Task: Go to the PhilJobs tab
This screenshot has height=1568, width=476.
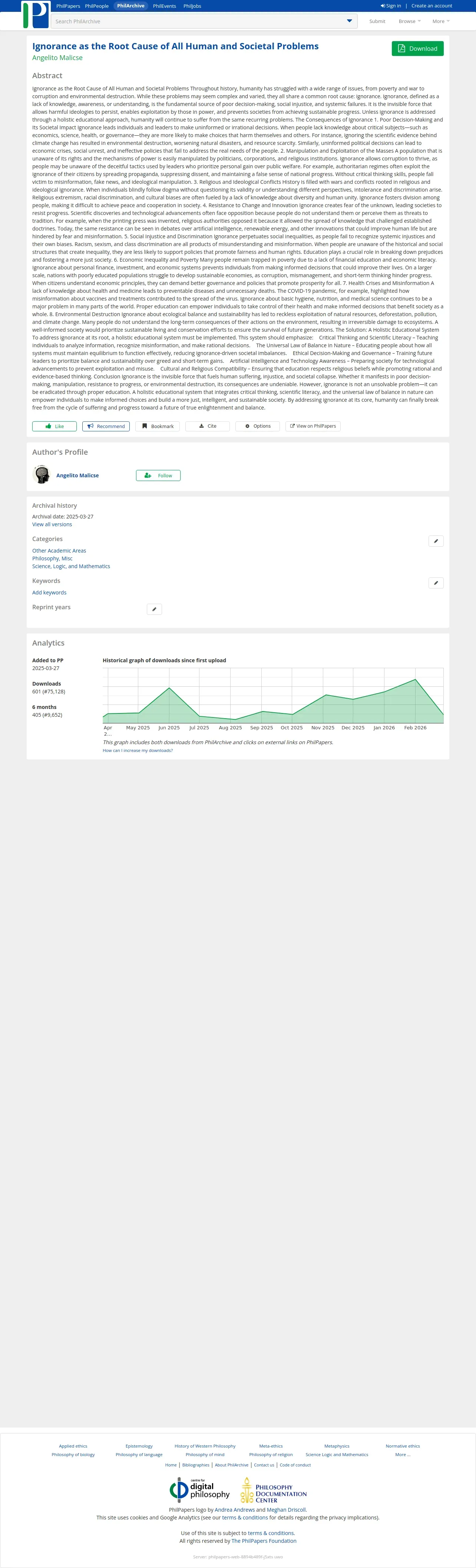Action: click(x=192, y=6)
